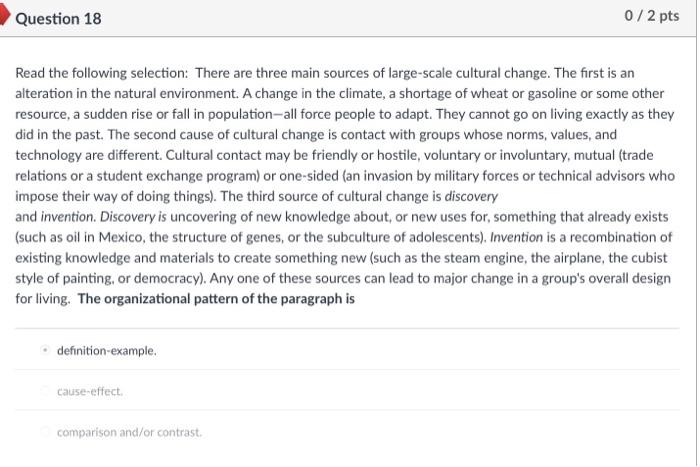Screen dimensions: 700x467
Task: Click the italic word 'discovery' ending its line
Action: [x=471, y=196]
